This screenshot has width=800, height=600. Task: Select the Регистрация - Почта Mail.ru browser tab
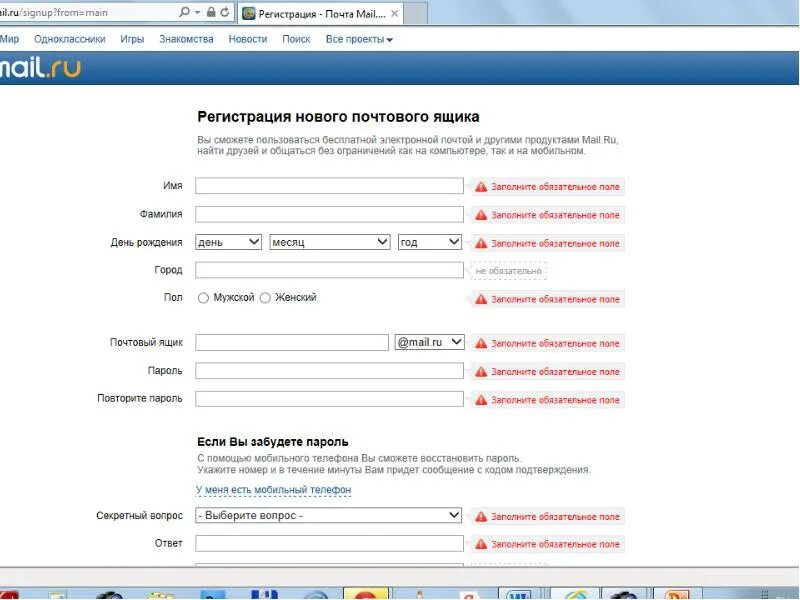320,14
